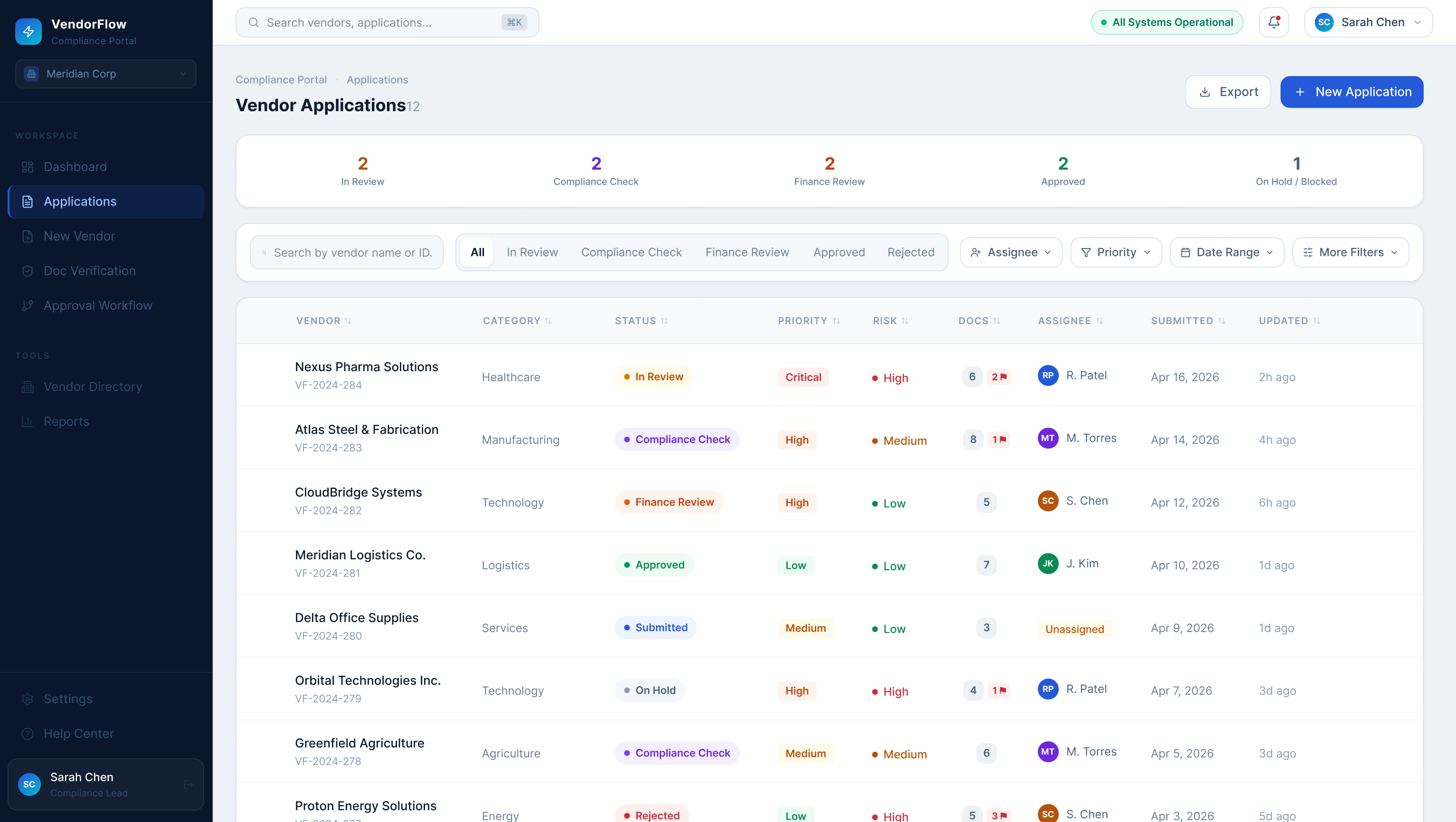The image size is (1456, 822).
Task: Follow the Compliance Portal breadcrumb link
Action: 281,80
